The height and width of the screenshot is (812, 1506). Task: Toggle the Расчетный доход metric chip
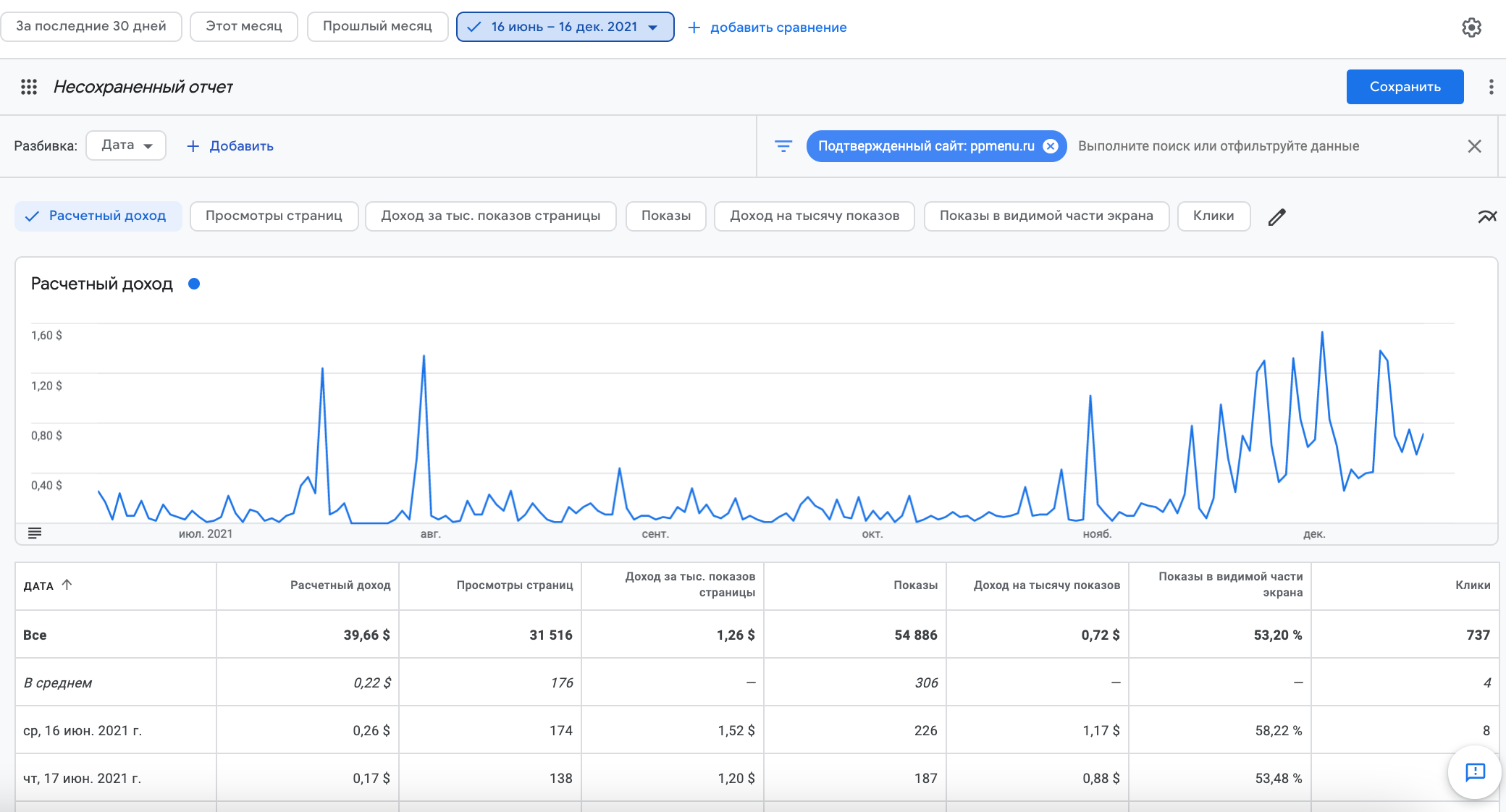pyautogui.click(x=98, y=216)
